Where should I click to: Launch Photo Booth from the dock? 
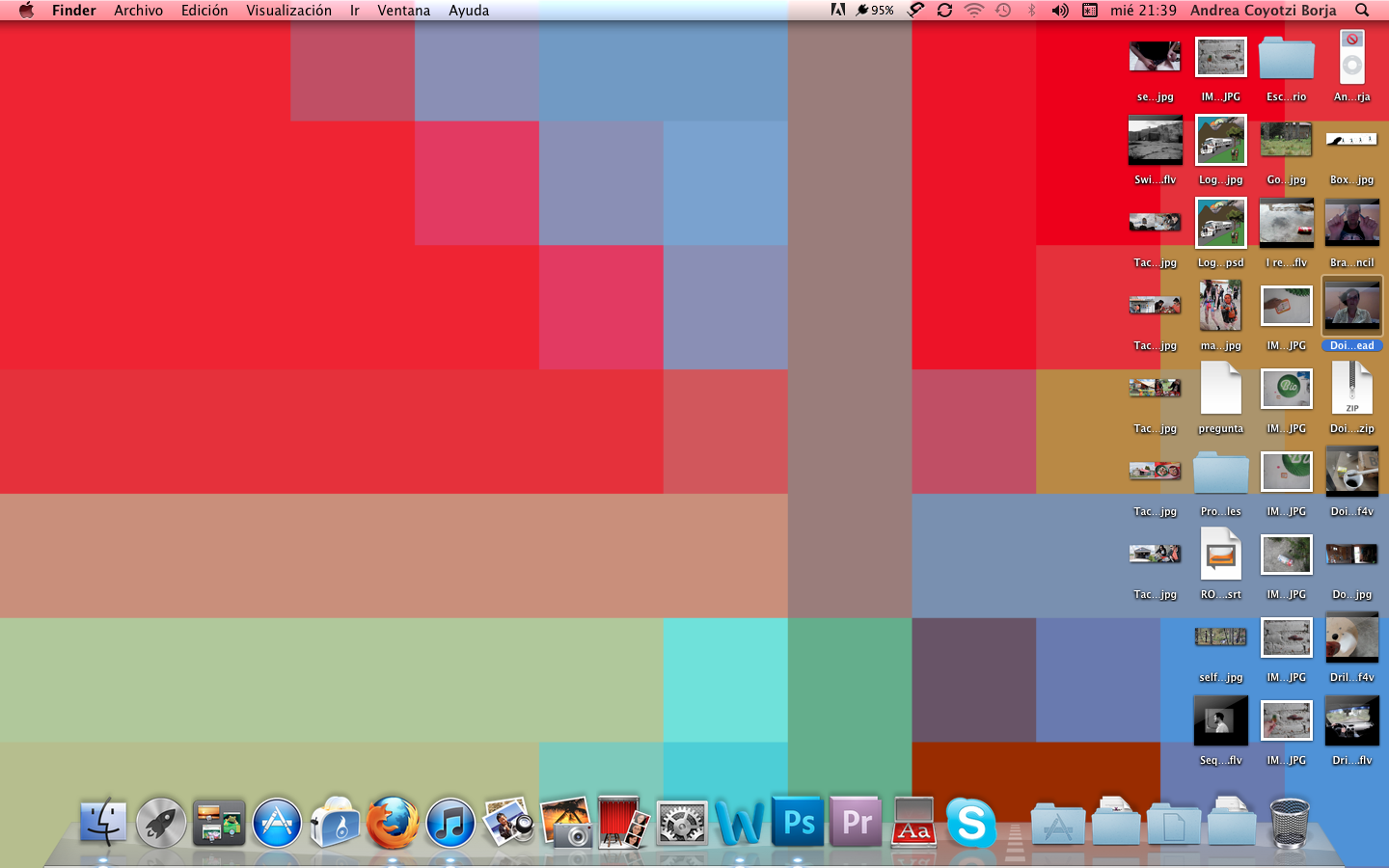623,823
